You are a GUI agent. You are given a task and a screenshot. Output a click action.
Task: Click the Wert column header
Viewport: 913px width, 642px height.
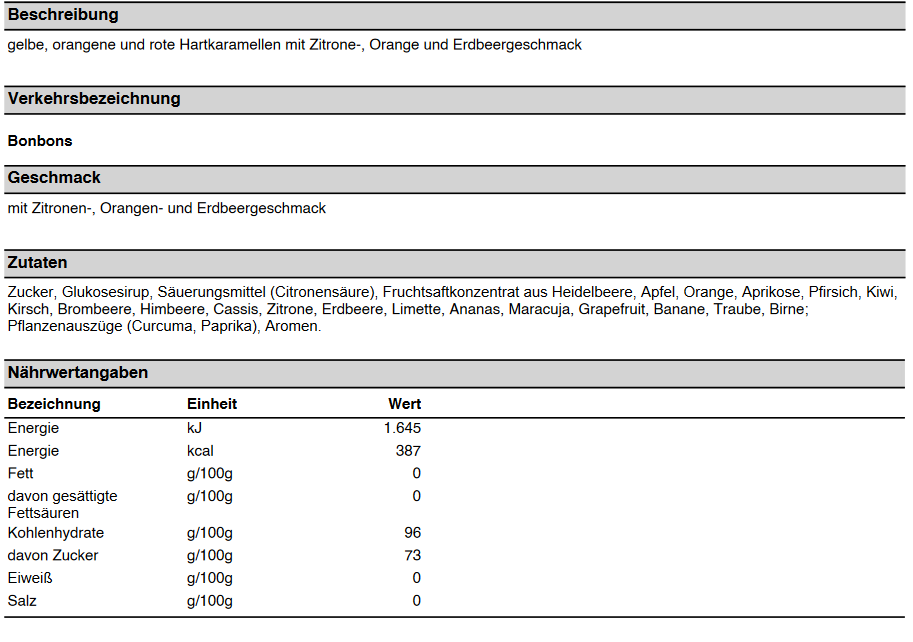pyautogui.click(x=405, y=404)
